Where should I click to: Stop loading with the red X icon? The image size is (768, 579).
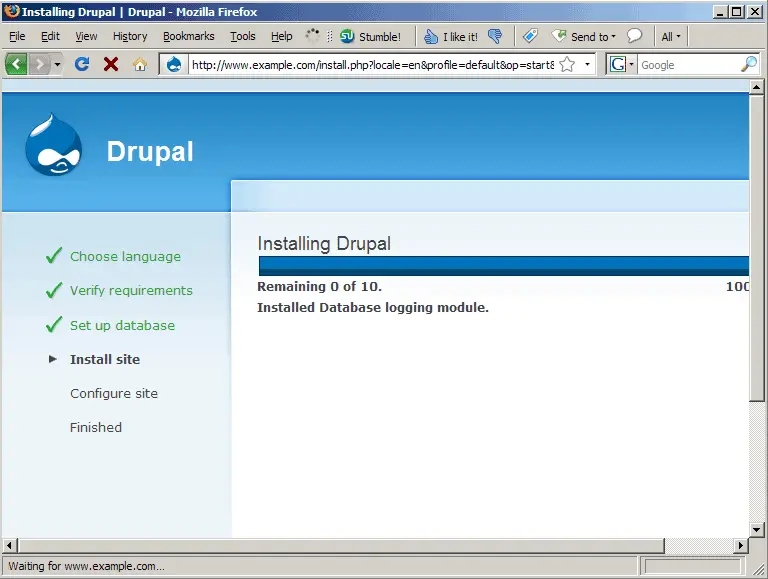pyautogui.click(x=111, y=64)
